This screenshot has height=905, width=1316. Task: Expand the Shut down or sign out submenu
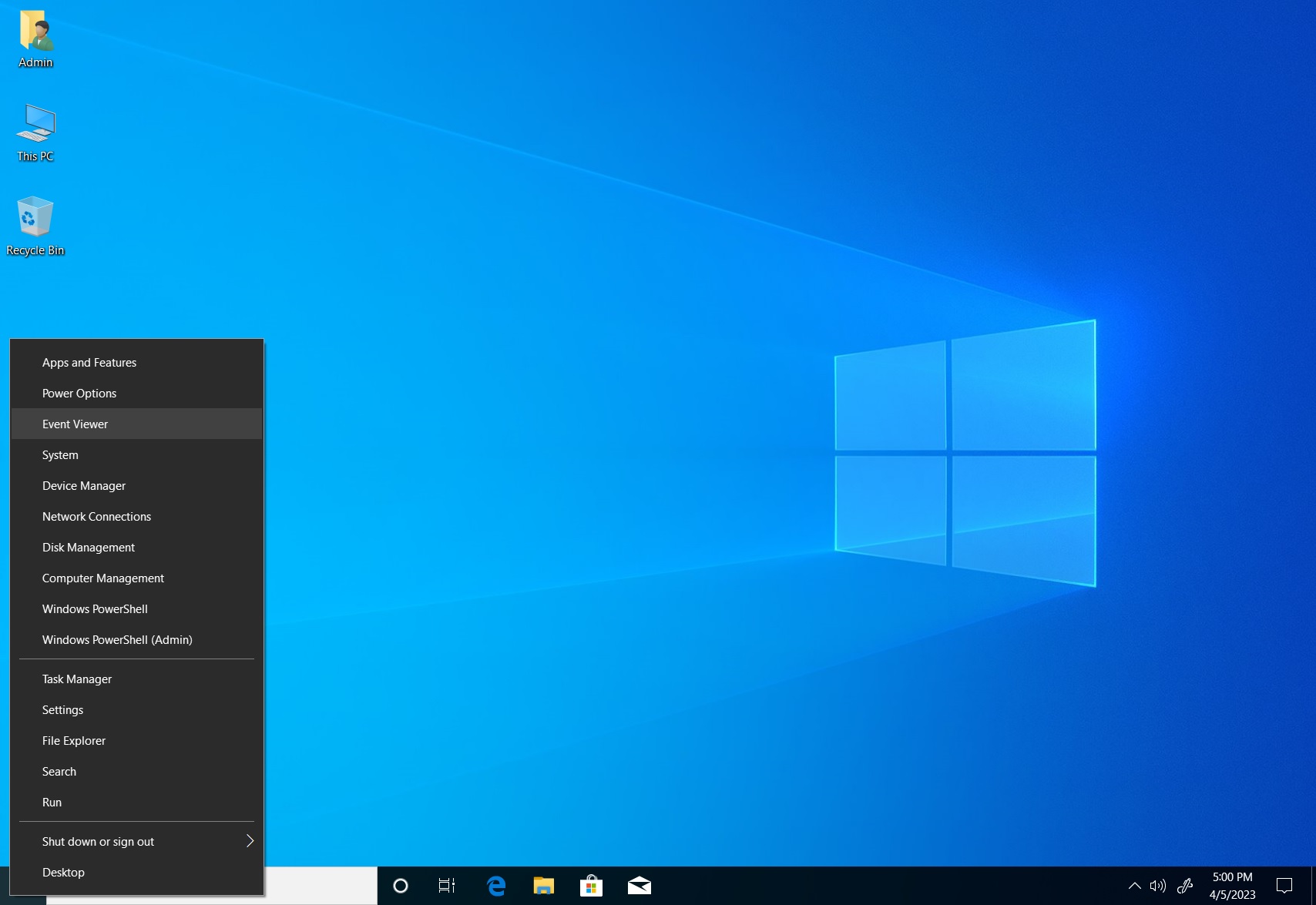point(137,841)
